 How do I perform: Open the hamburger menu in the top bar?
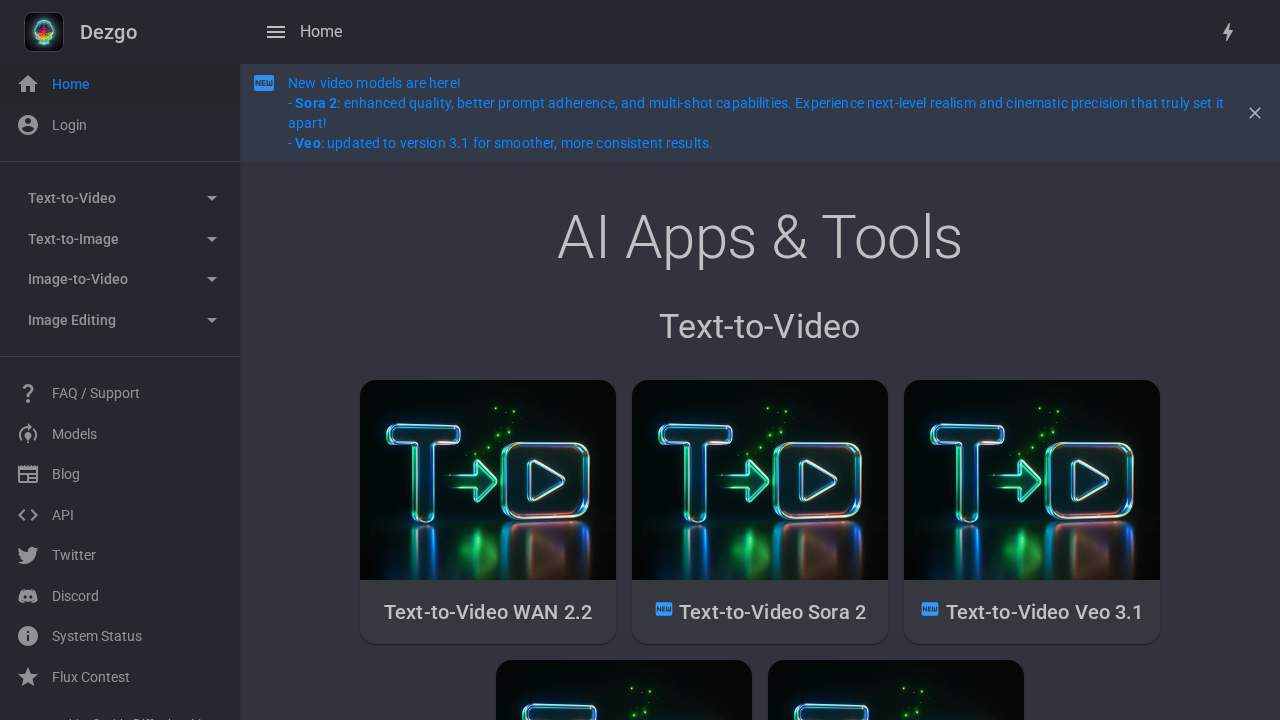[276, 32]
